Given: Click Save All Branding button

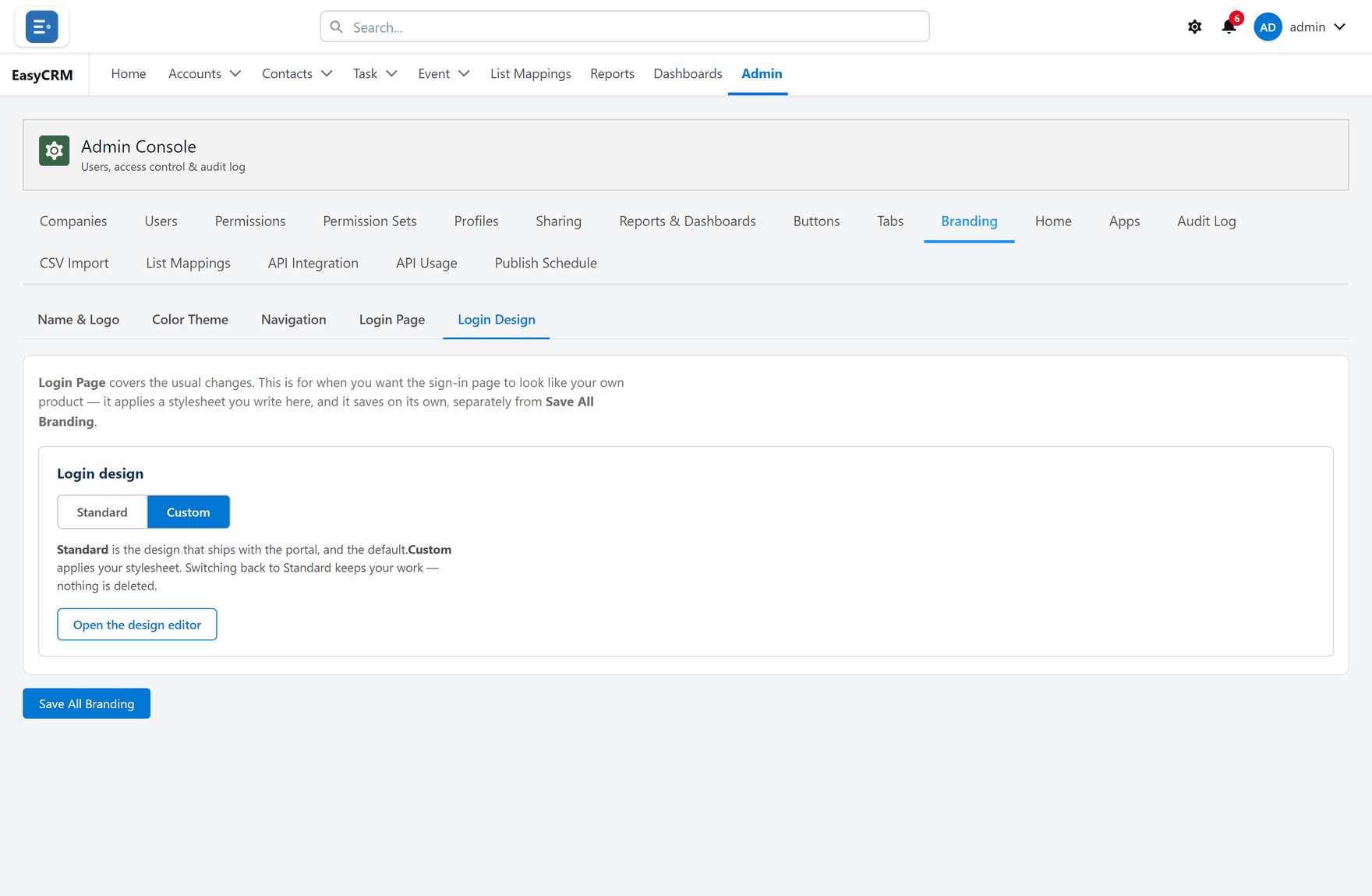Looking at the screenshot, I should click(x=87, y=703).
